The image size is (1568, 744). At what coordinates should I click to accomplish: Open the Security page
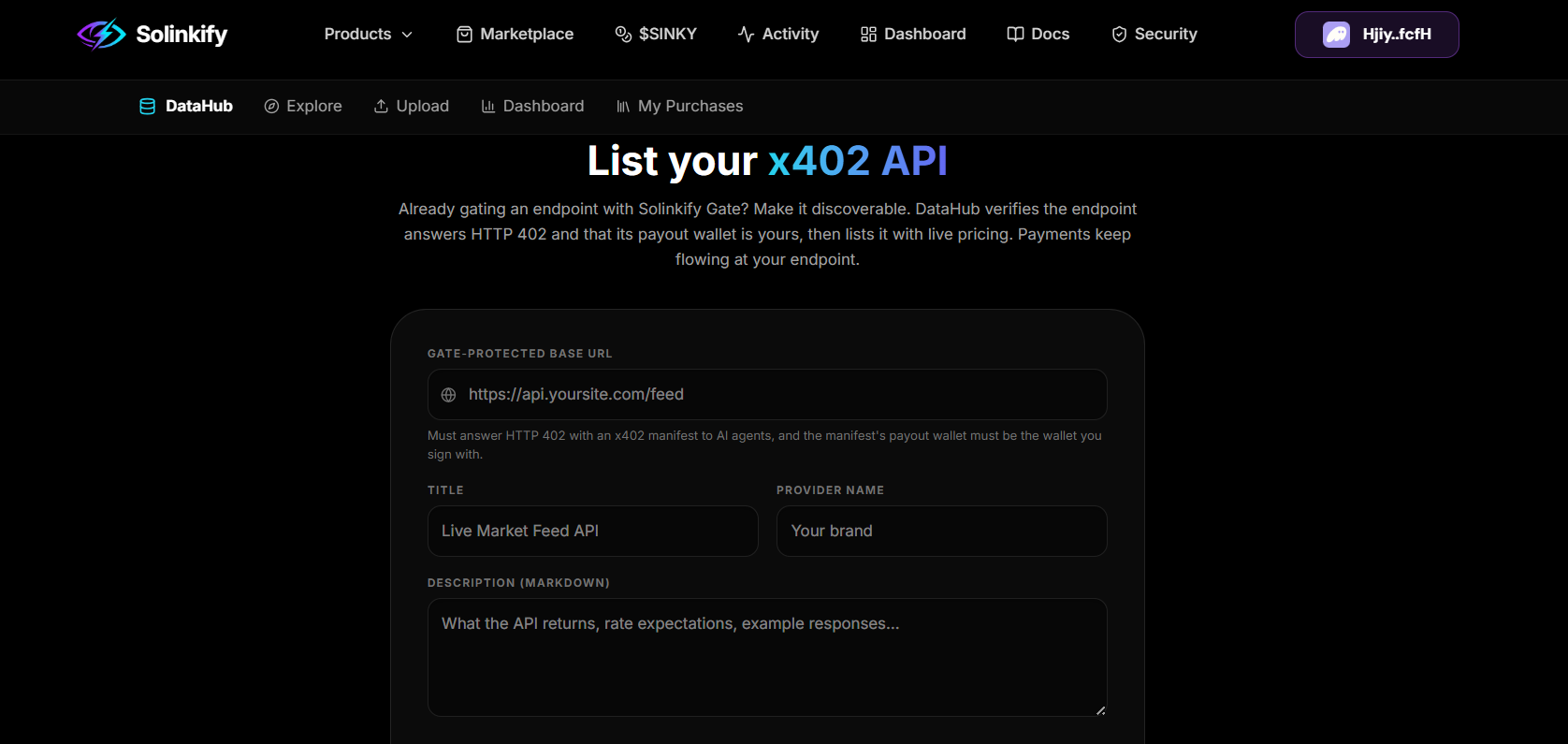click(1154, 34)
